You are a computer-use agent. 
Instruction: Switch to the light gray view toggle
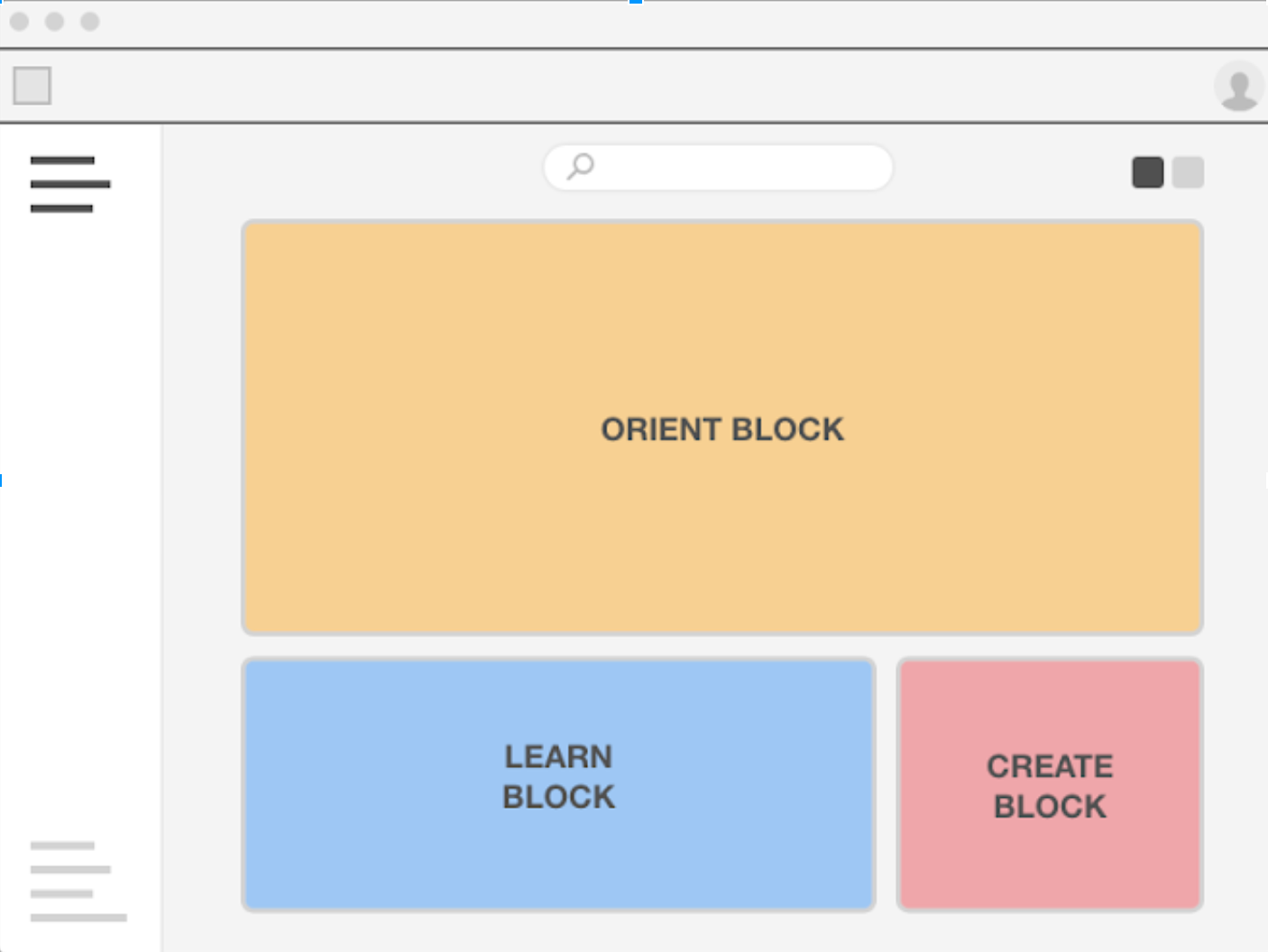pyautogui.click(x=1188, y=172)
